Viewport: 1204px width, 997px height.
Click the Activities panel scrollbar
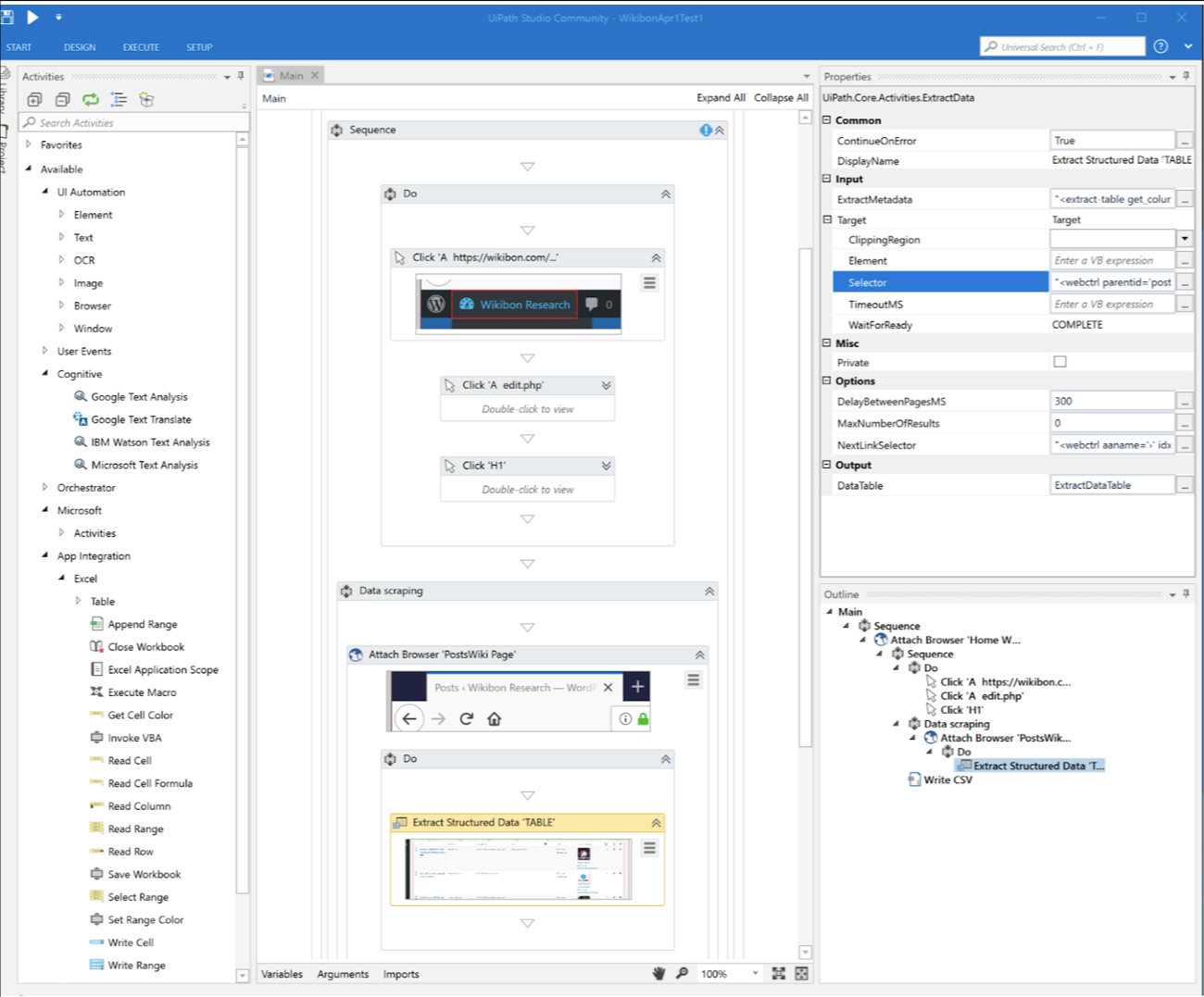click(x=243, y=518)
